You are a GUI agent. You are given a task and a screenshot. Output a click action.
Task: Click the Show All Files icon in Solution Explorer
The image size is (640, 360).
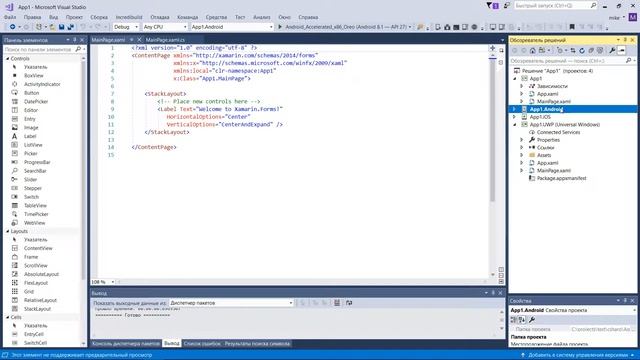click(600, 51)
